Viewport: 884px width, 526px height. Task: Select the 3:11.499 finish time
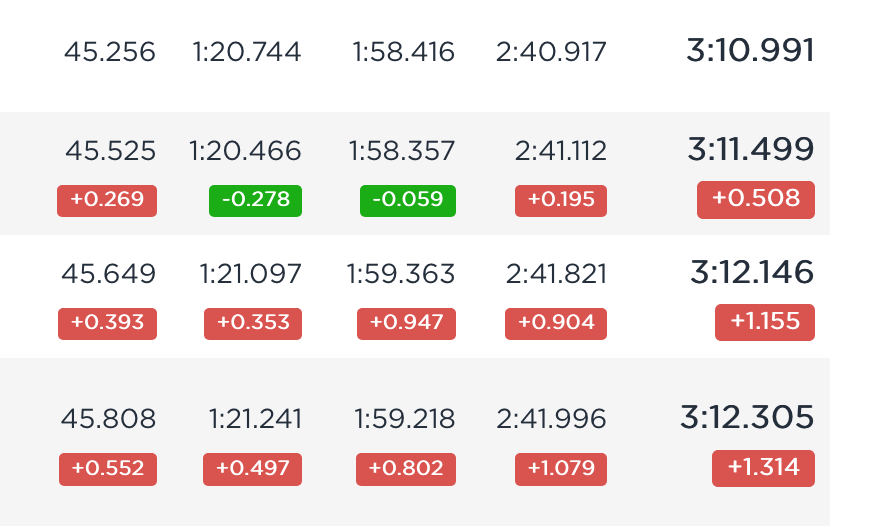pos(750,149)
